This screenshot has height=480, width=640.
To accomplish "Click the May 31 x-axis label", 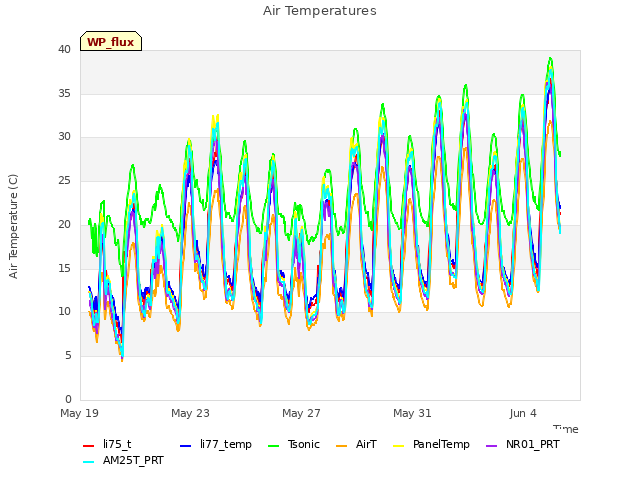I will click(413, 413).
